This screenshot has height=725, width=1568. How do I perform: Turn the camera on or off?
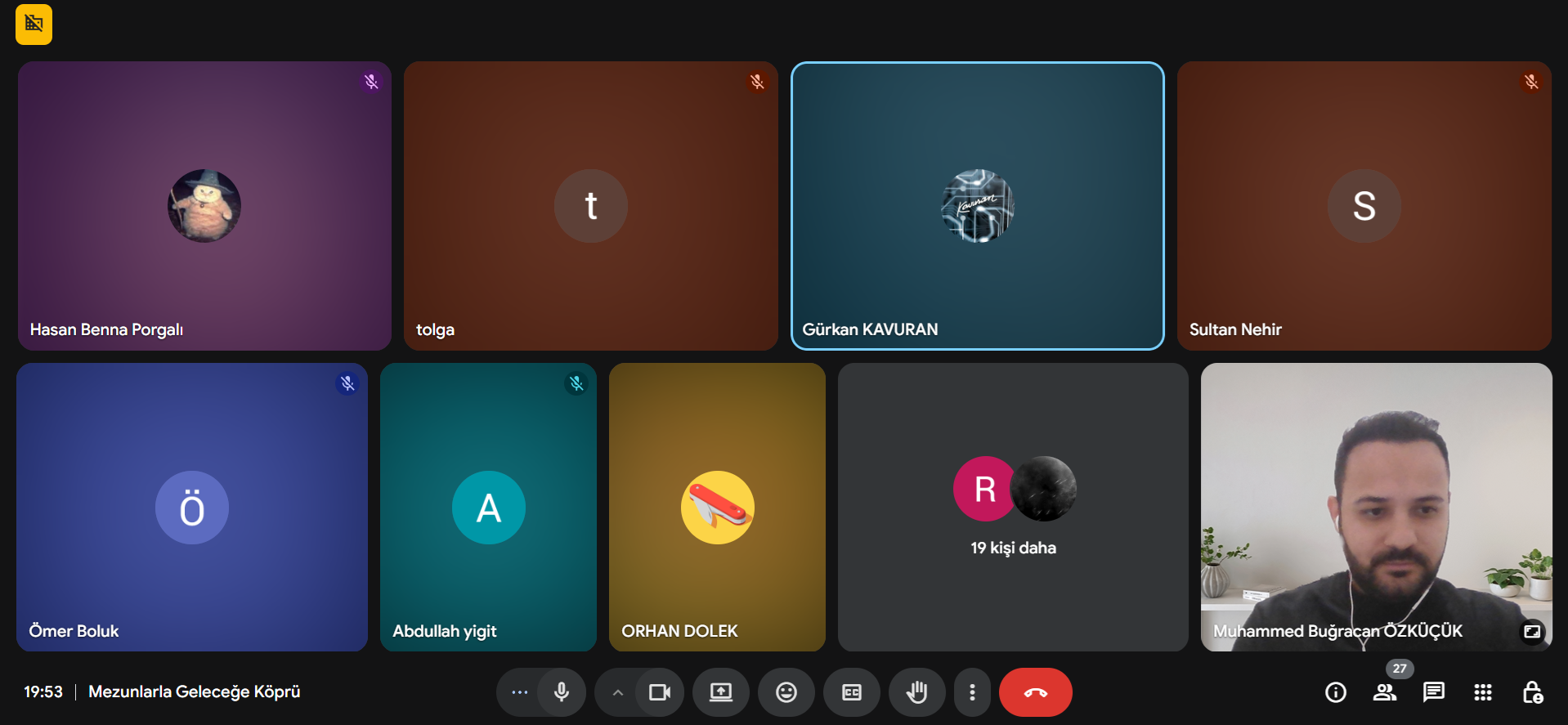(x=659, y=692)
